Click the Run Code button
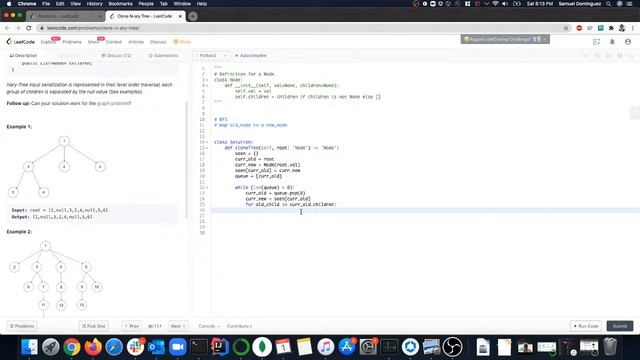This screenshot has height=360, width=640. click(586, 326)
